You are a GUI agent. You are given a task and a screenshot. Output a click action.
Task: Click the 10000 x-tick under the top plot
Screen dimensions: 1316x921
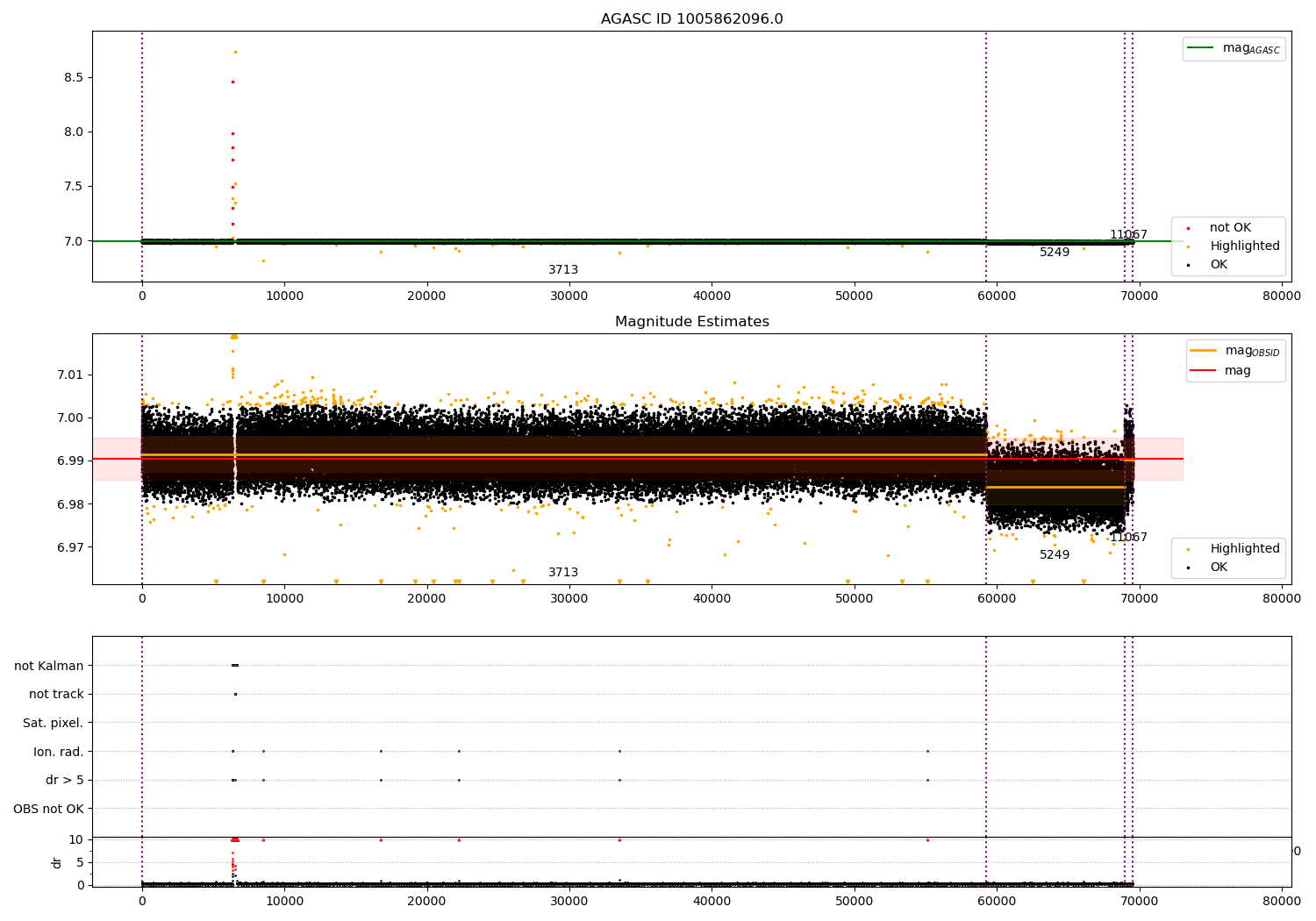(284, 296)
